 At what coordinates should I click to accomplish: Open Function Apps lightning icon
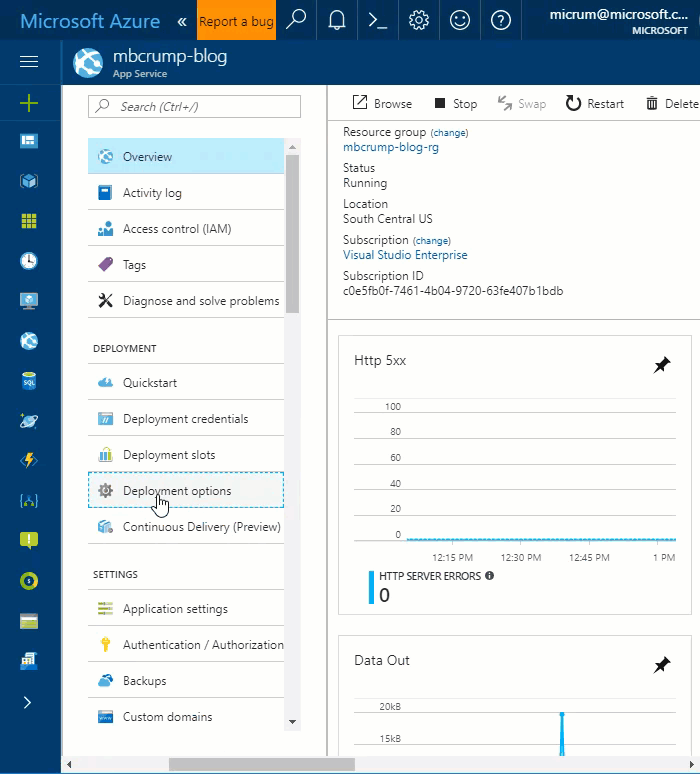[29, 461]
